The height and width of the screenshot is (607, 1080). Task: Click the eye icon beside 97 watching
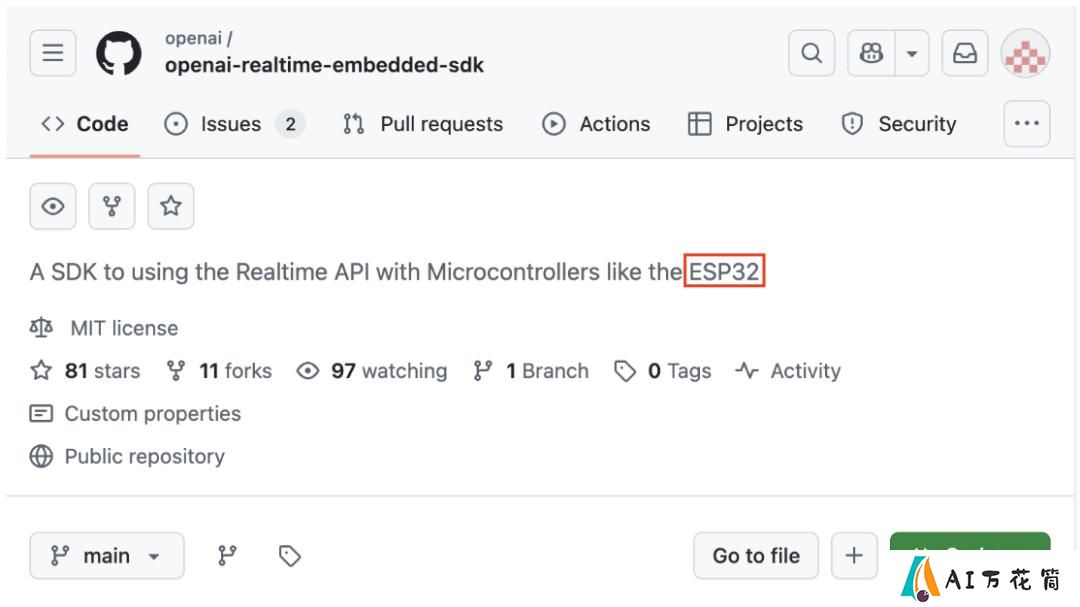pyautogui.click(x=308, y=371)
